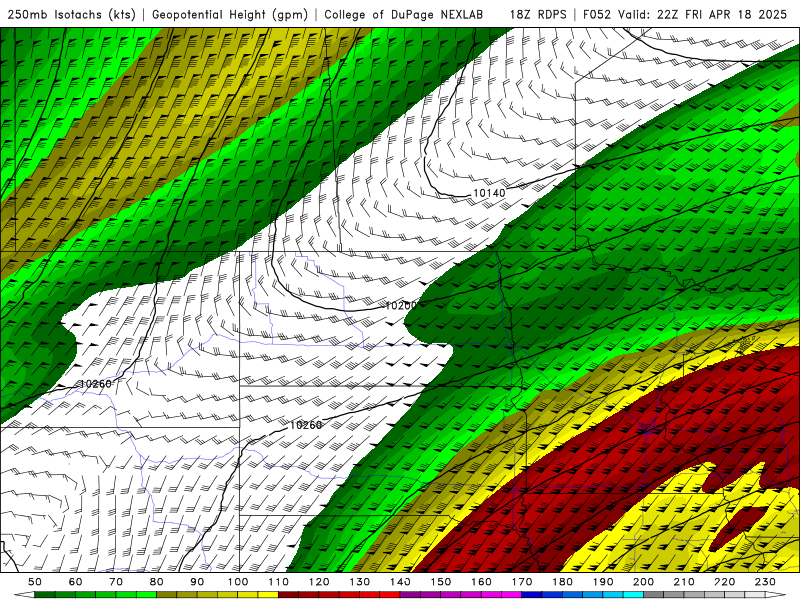
Task: Click the 230 value on the color scale
Action: [x=765, y=582]
